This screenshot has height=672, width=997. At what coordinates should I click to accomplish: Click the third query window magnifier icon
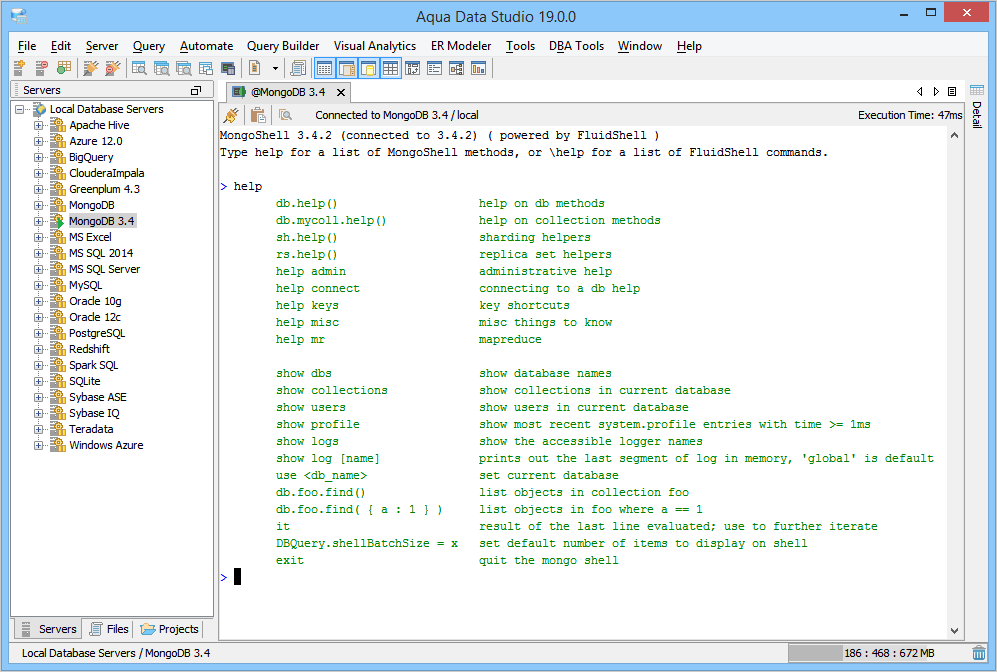[x=184, y=68]
